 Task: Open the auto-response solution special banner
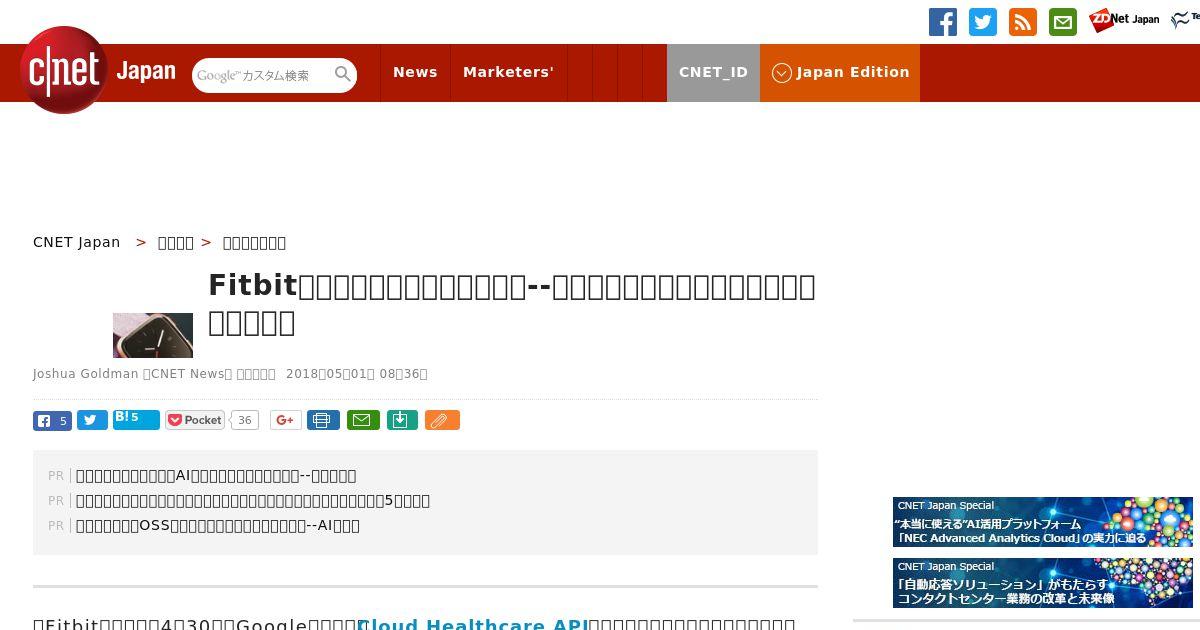coord(1043,583)
